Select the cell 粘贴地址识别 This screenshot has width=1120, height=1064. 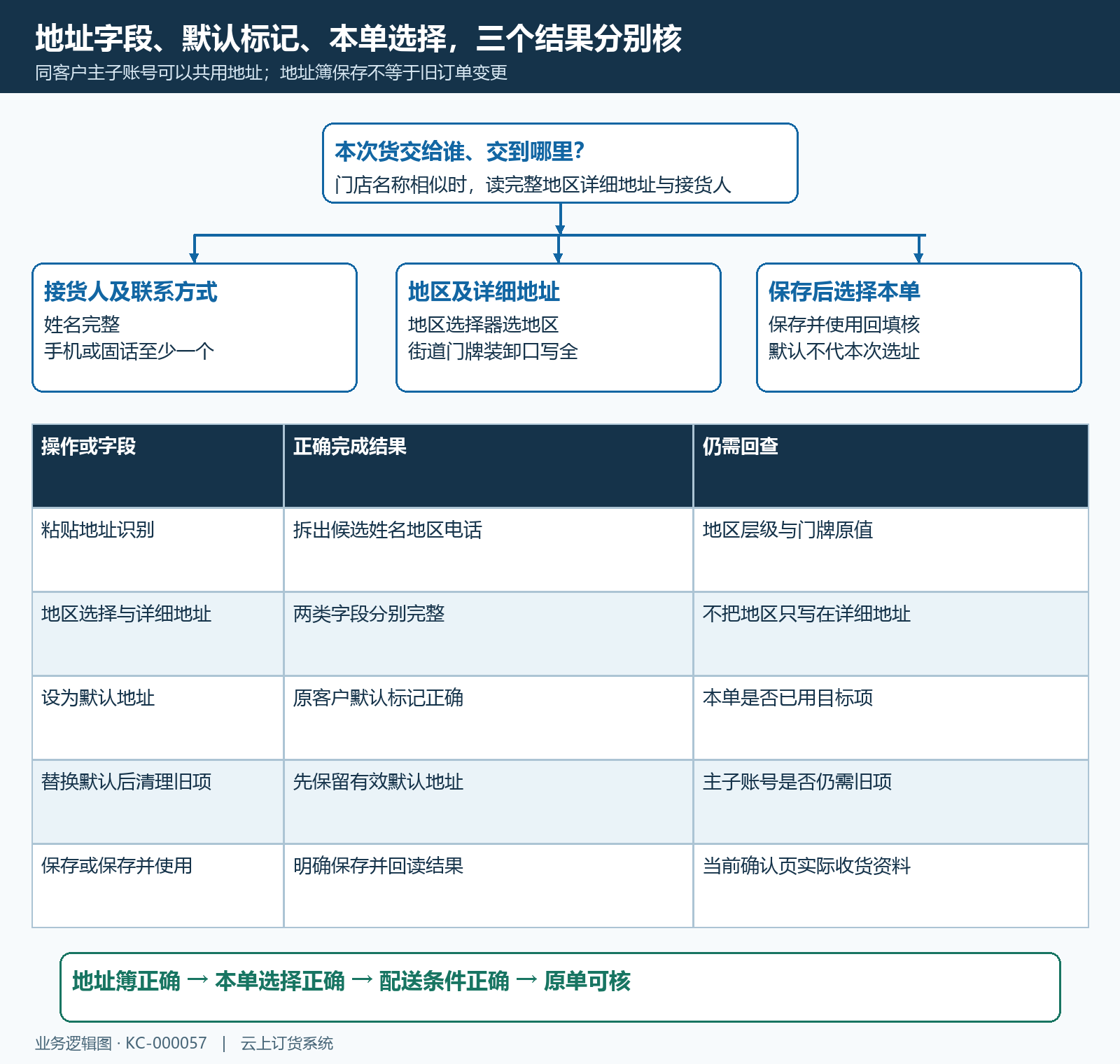(157, 549)
